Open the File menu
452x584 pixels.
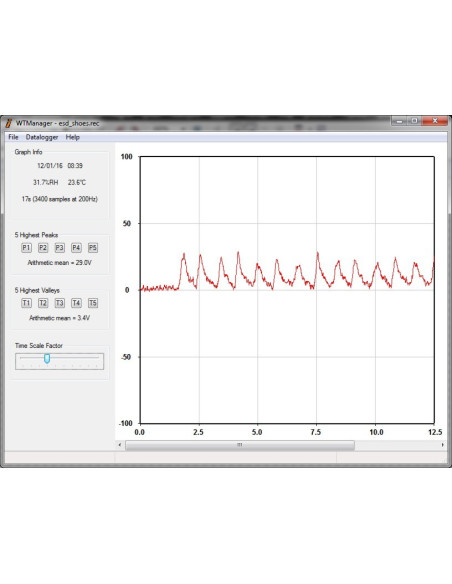coord(13,137)
